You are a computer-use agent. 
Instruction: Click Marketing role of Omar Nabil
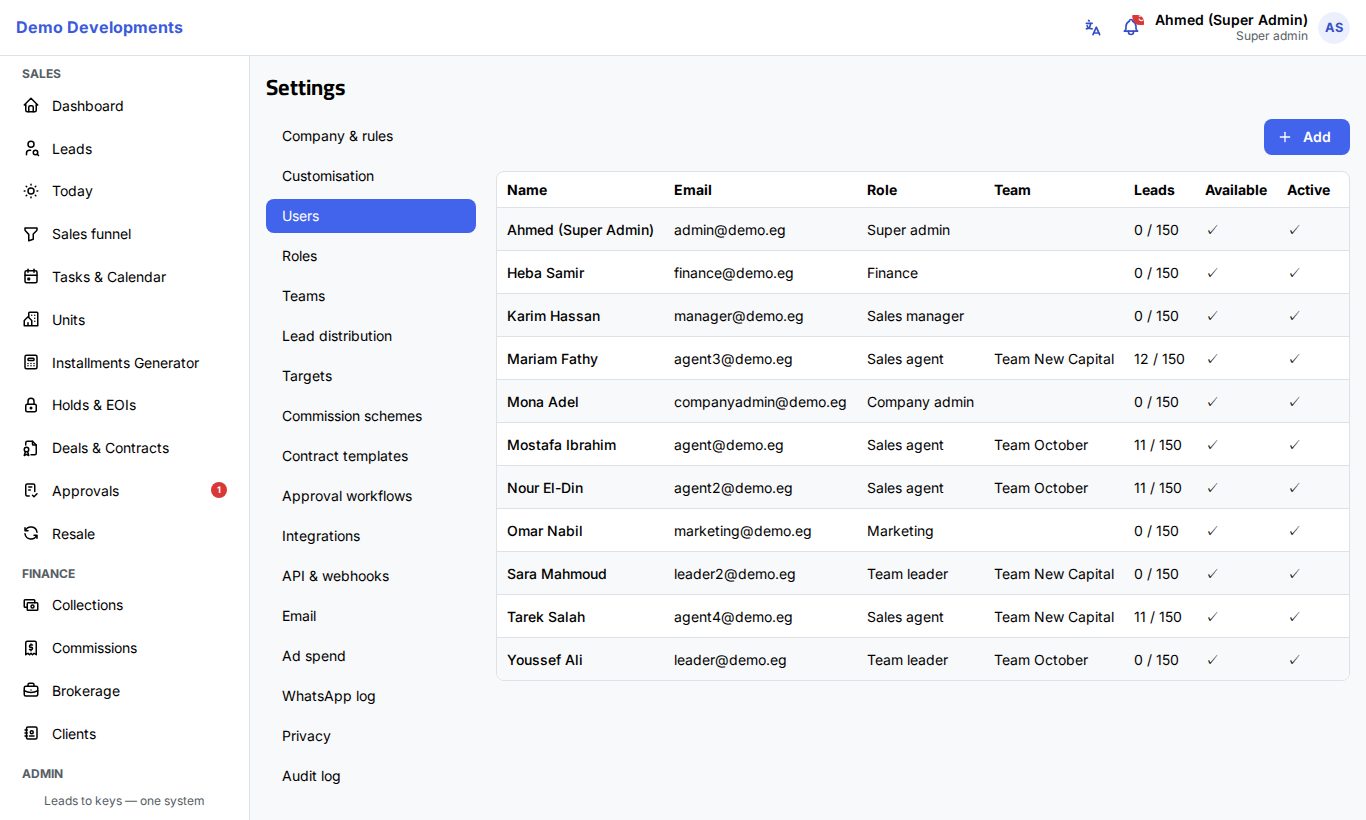point(900,531)
